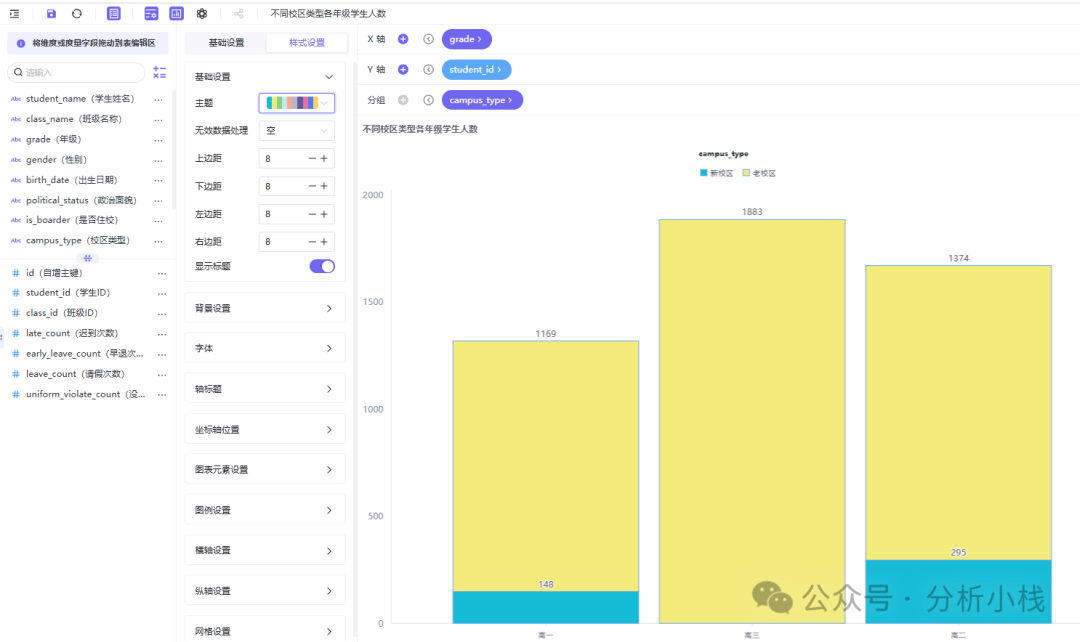Open the campus_type grouping field pill
Image resolution: width=1080 pixels, height=642 pixels.
[x=482, y=100]
